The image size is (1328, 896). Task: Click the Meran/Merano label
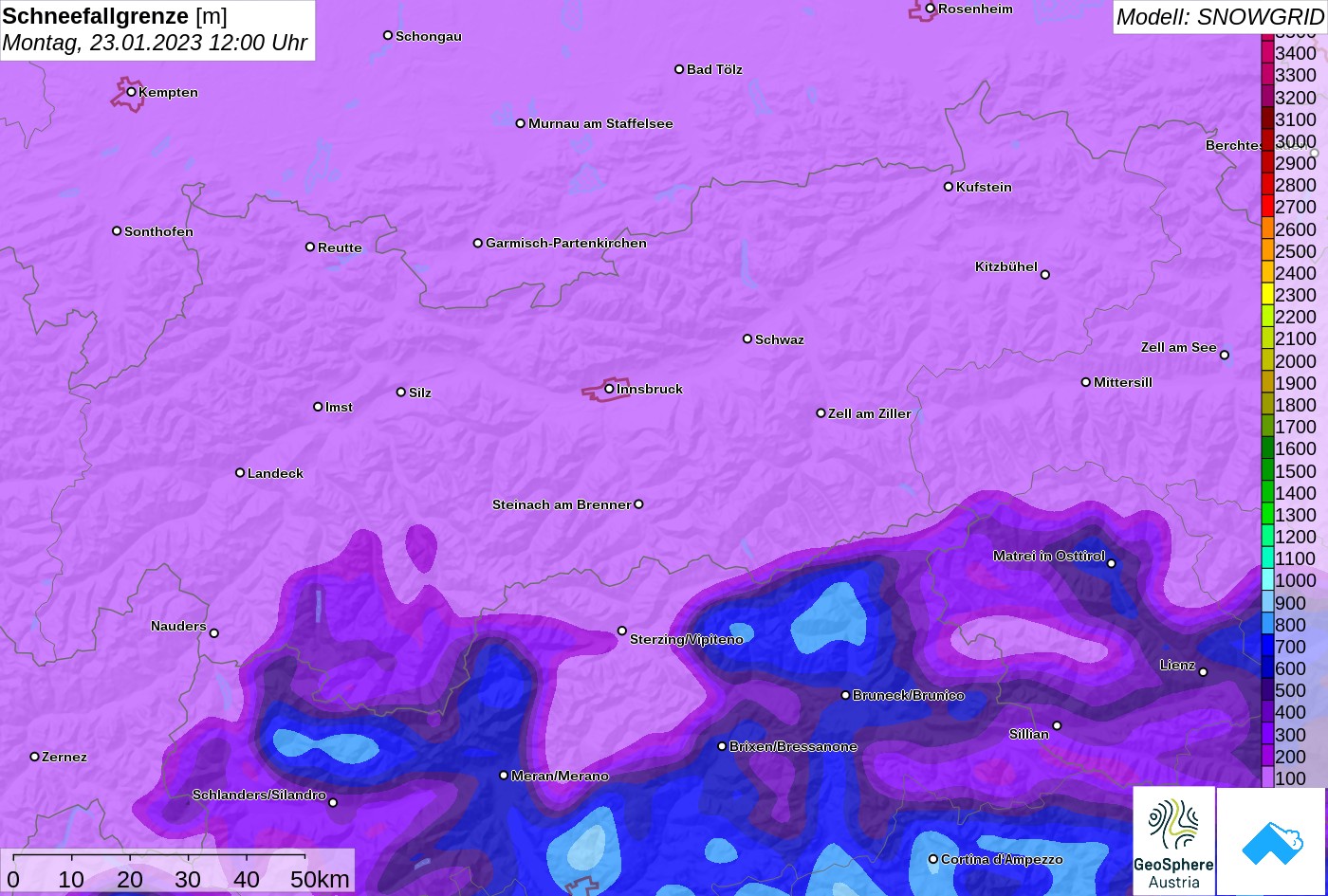pos(560,776)
